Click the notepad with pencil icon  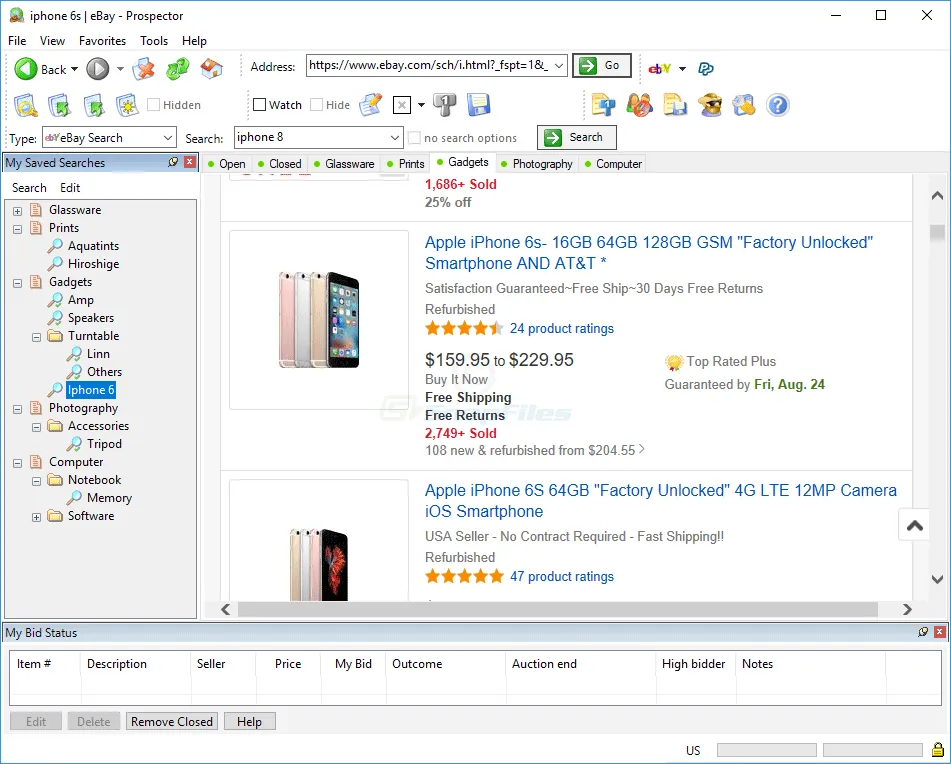371,105
